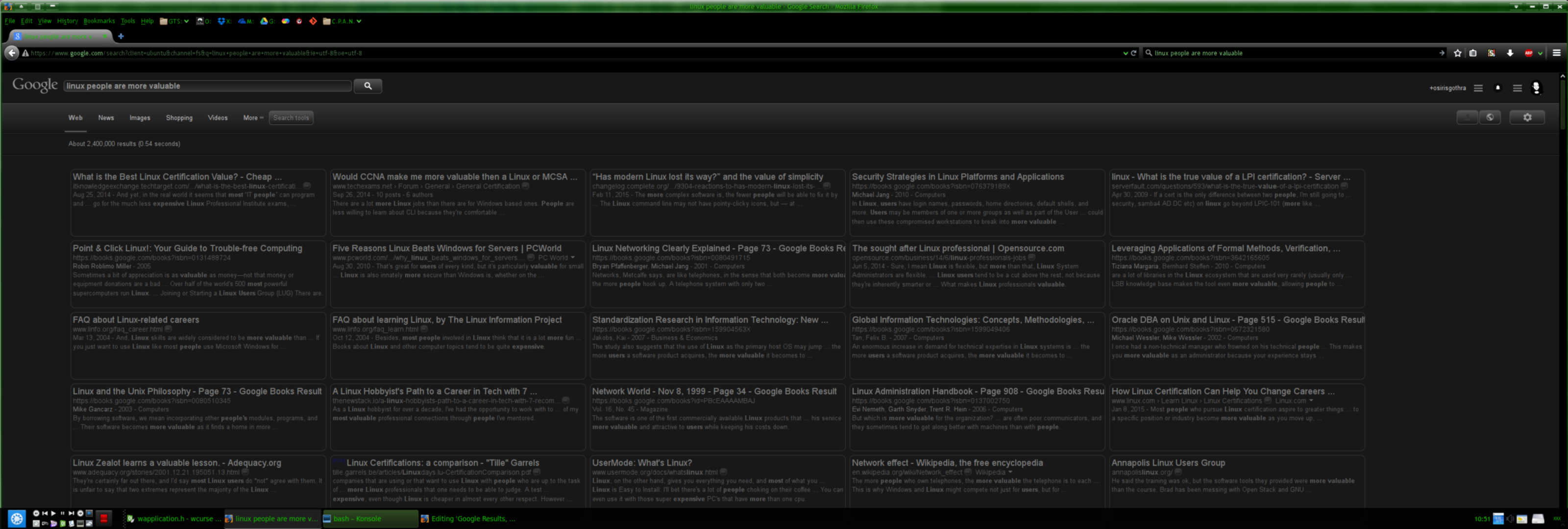Expand PC World result options arrow
This screenshot has height=529, width=1568.
[573, 258]
